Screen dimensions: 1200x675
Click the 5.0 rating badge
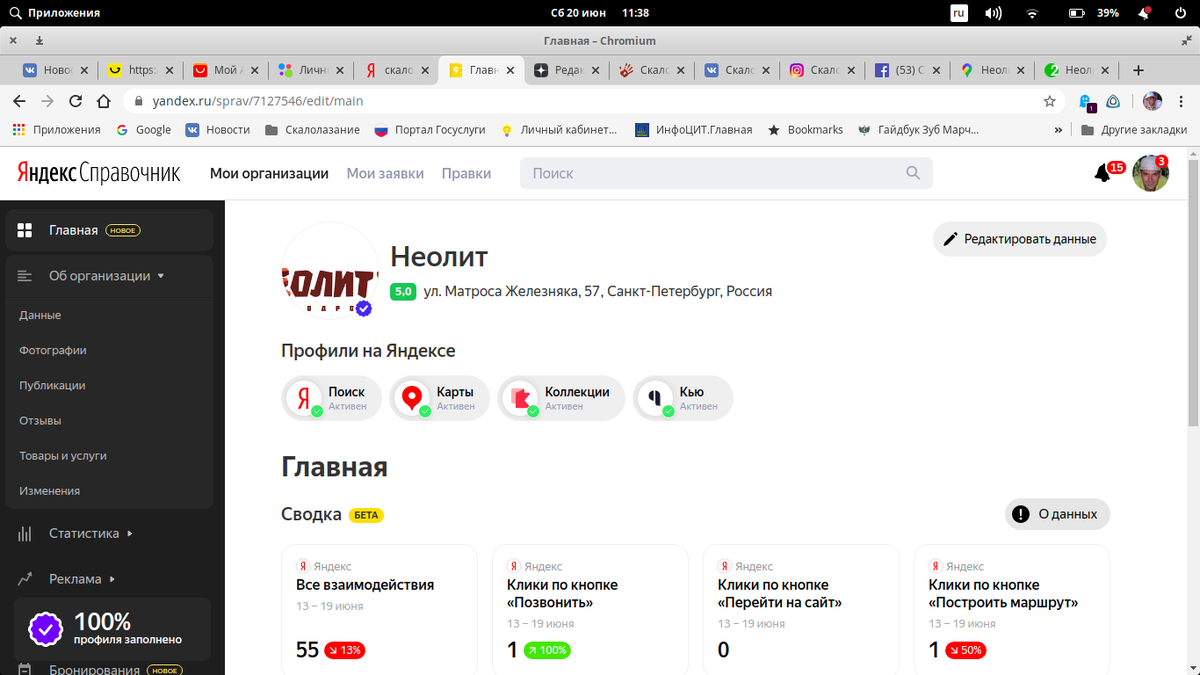click(403, 292)
